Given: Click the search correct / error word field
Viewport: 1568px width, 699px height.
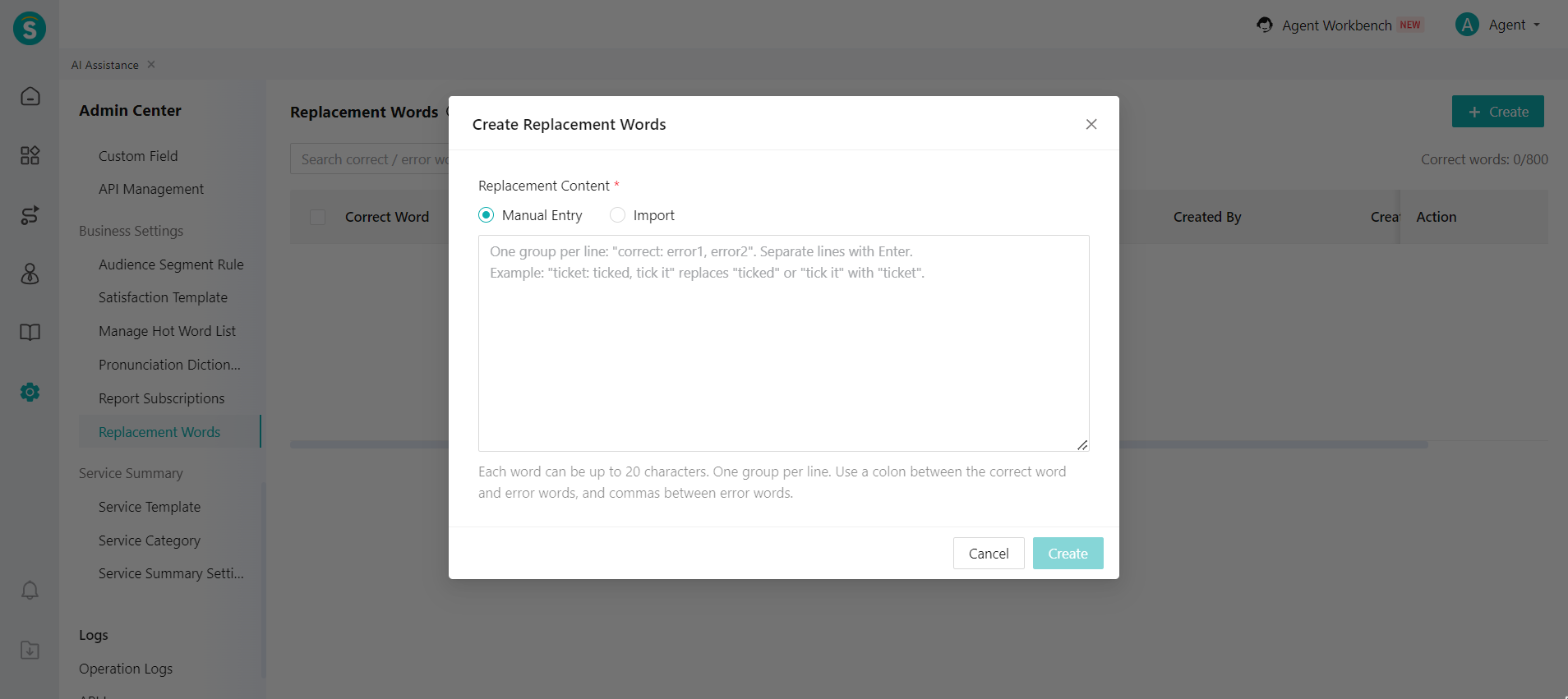Looking at the screenshot, I should [x=369, y=159].
